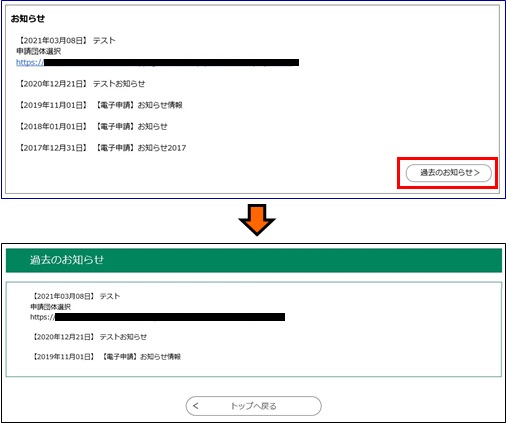506x423 pixels.
Task: Click 申請団体選択 text in the top panel
Action: click(39, 51)
